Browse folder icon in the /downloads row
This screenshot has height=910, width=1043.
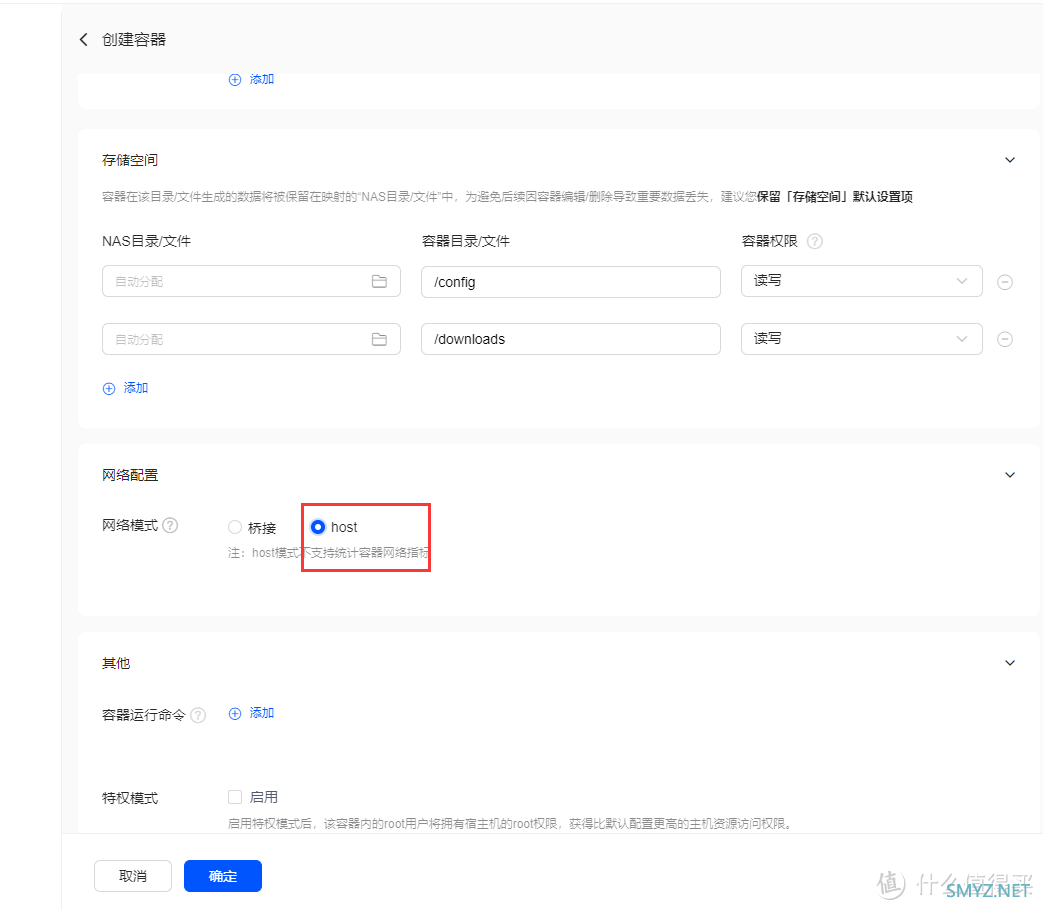(x=379, y=339)
